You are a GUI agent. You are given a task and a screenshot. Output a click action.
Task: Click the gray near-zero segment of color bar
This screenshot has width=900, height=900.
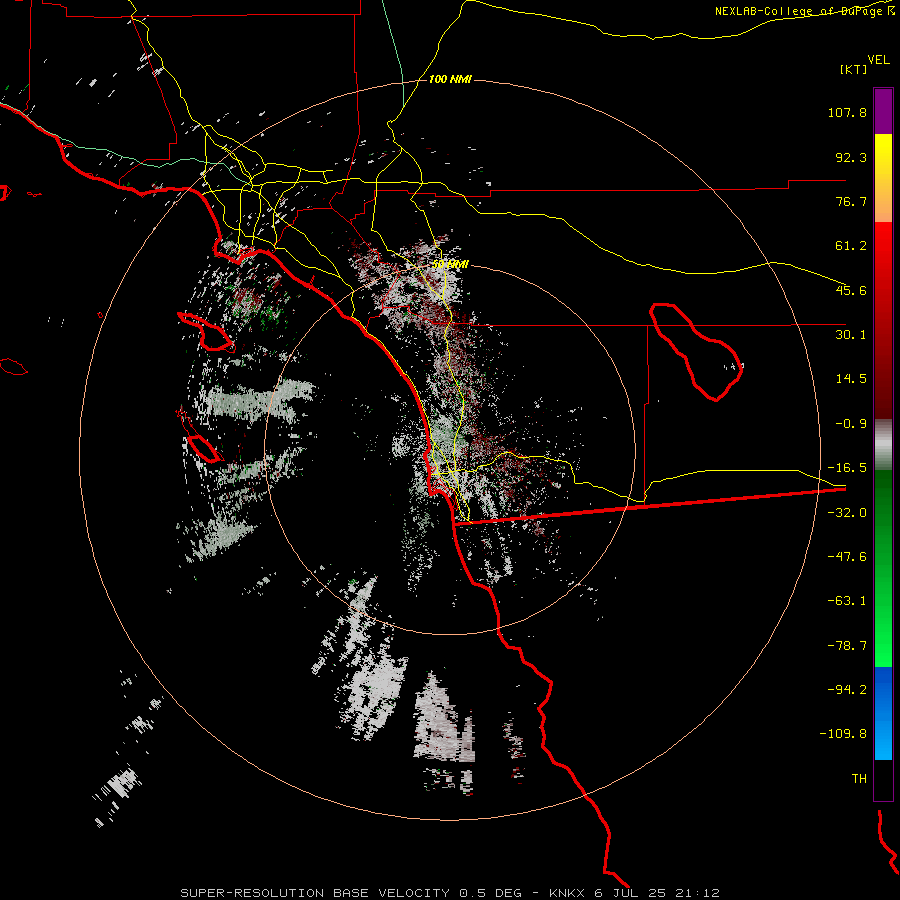click(883, 445)
